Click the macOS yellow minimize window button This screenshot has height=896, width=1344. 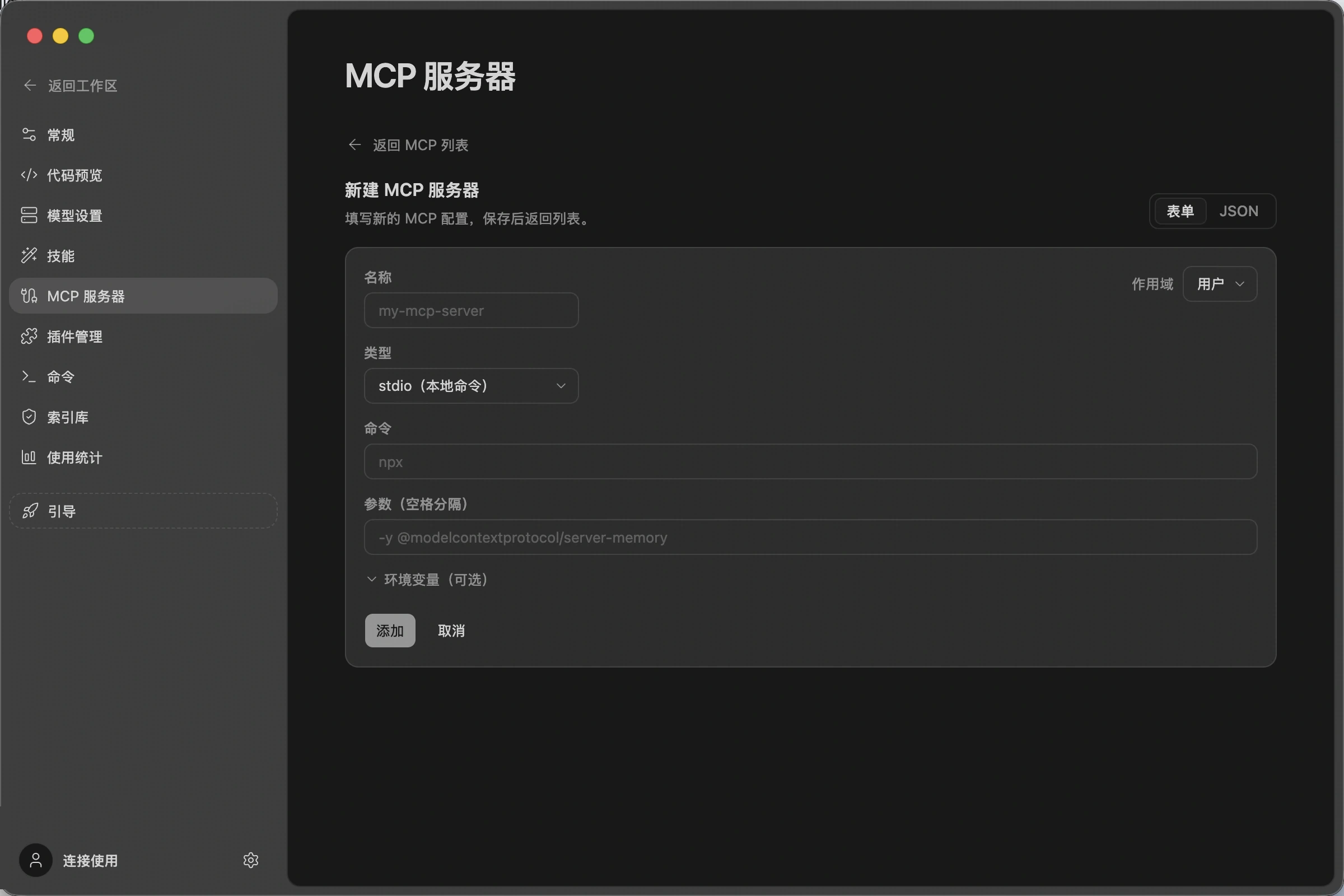tap(60, 36)
